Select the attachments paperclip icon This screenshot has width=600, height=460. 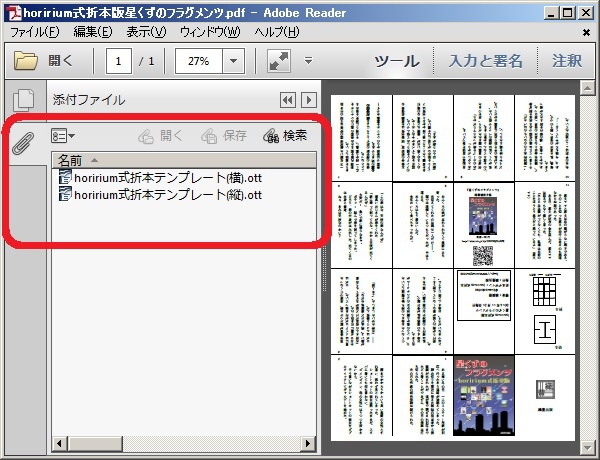(23, 143)
